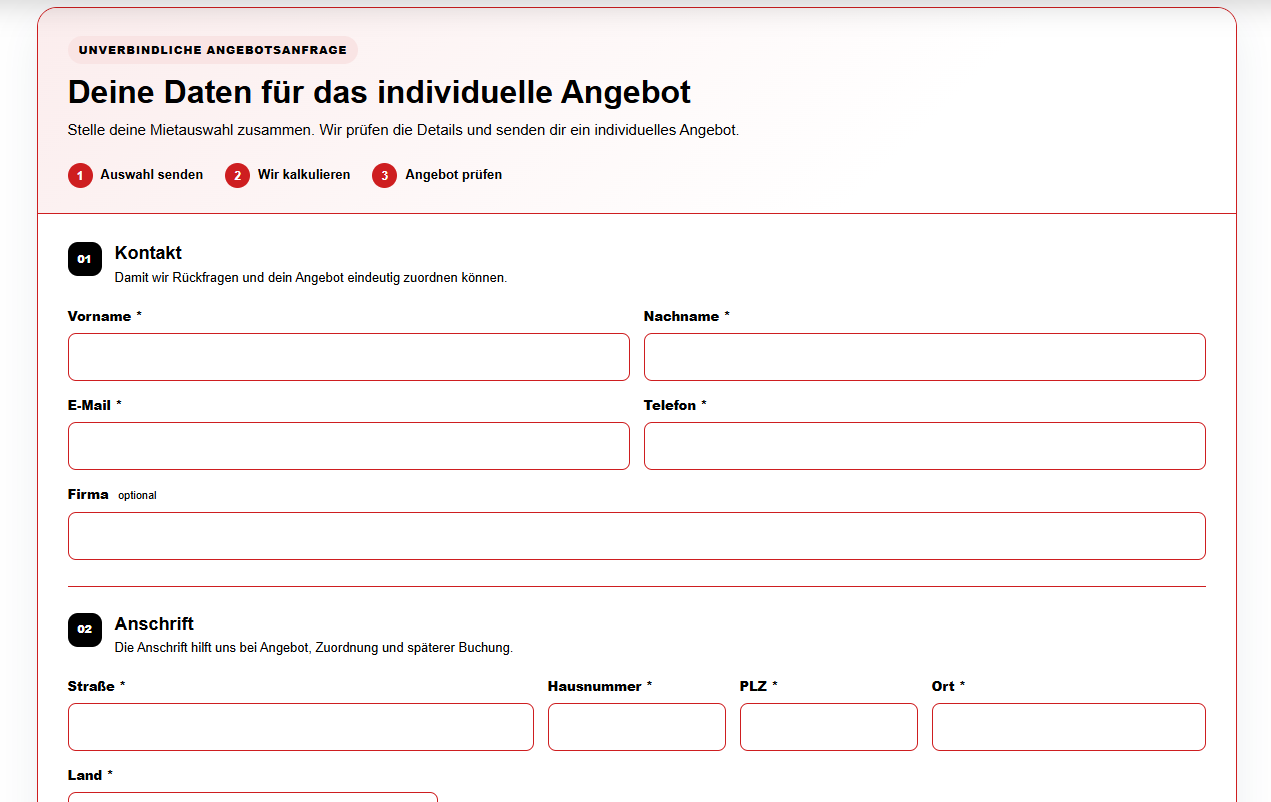Focus the Telefon input field
Image resolution: width=1271 pixels, height=802 pixels.
pyautogui.click(x=925, y=446)
